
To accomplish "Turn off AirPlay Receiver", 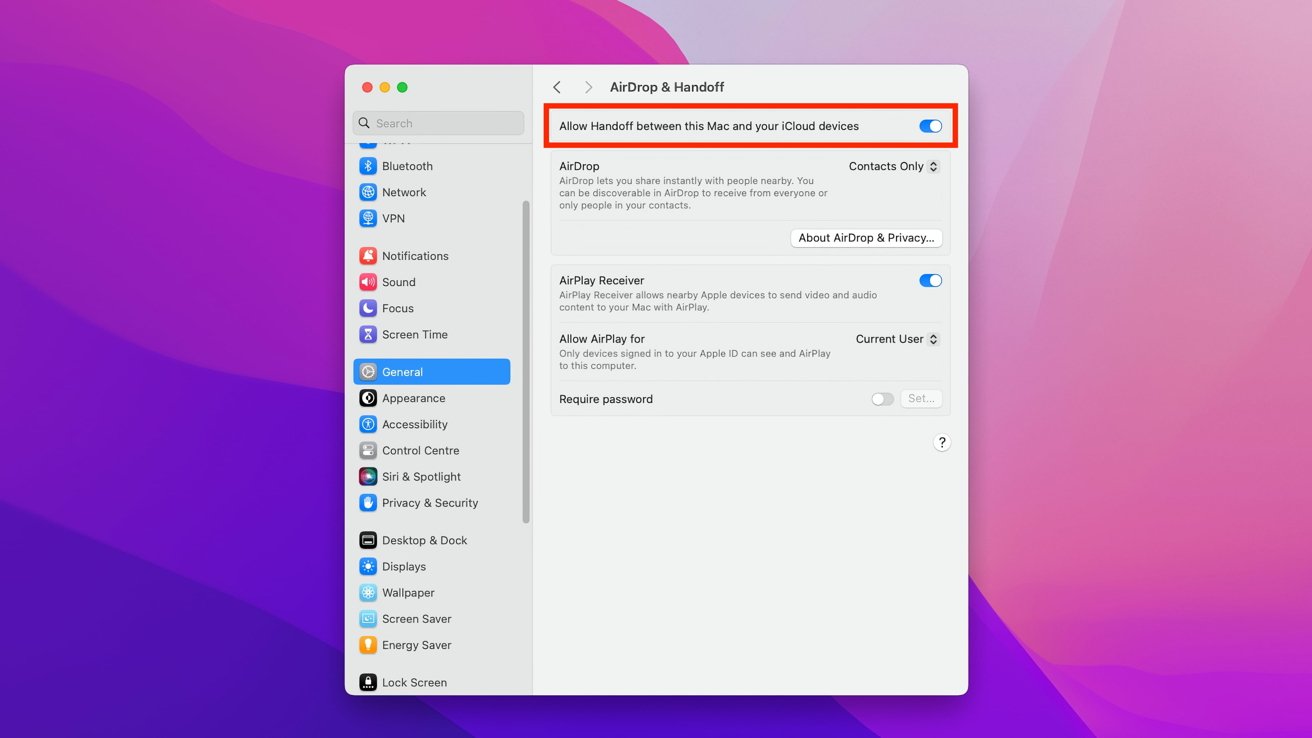I will (930, 280).
